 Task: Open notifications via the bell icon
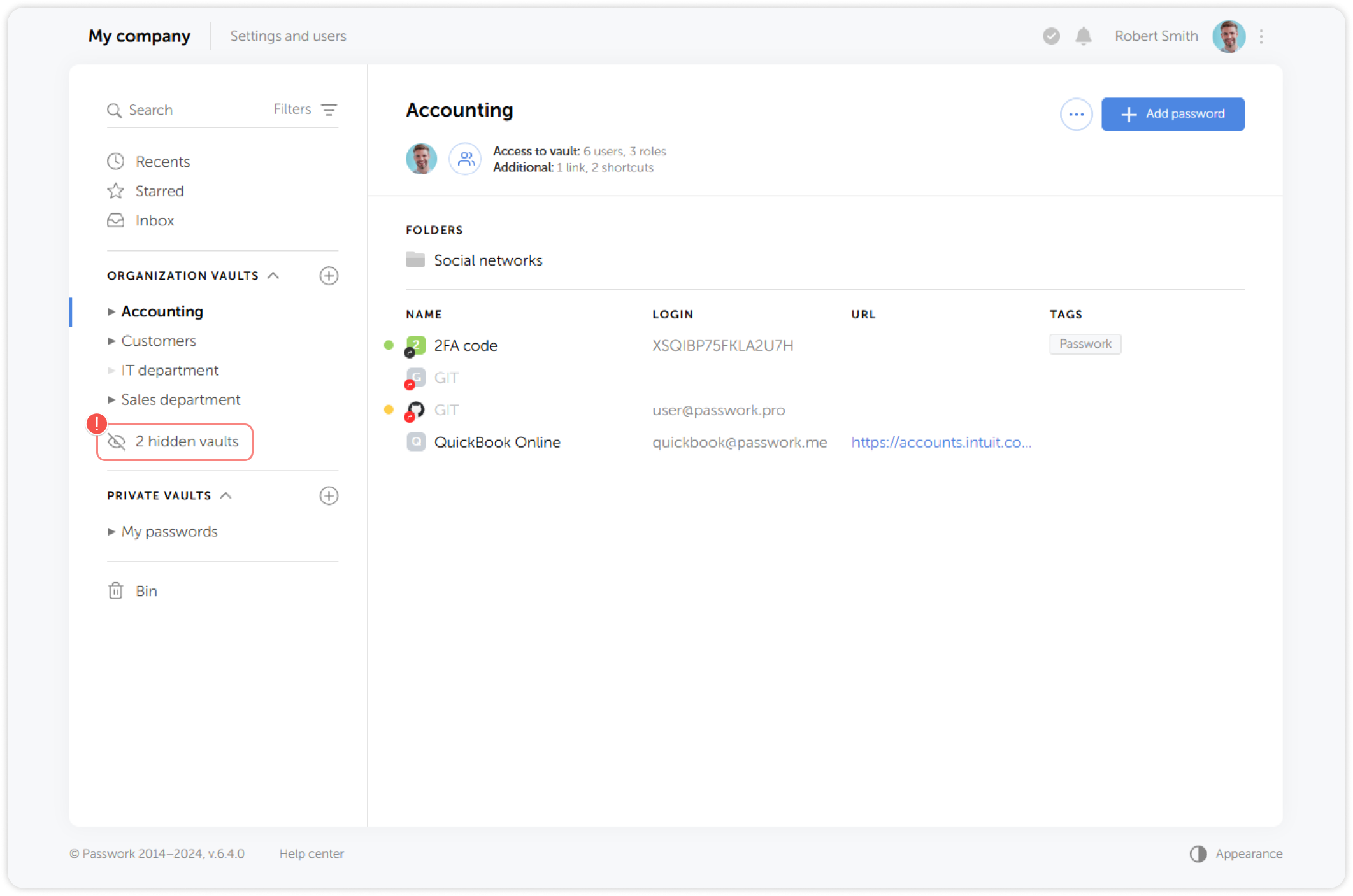[x=1084, y=36]
